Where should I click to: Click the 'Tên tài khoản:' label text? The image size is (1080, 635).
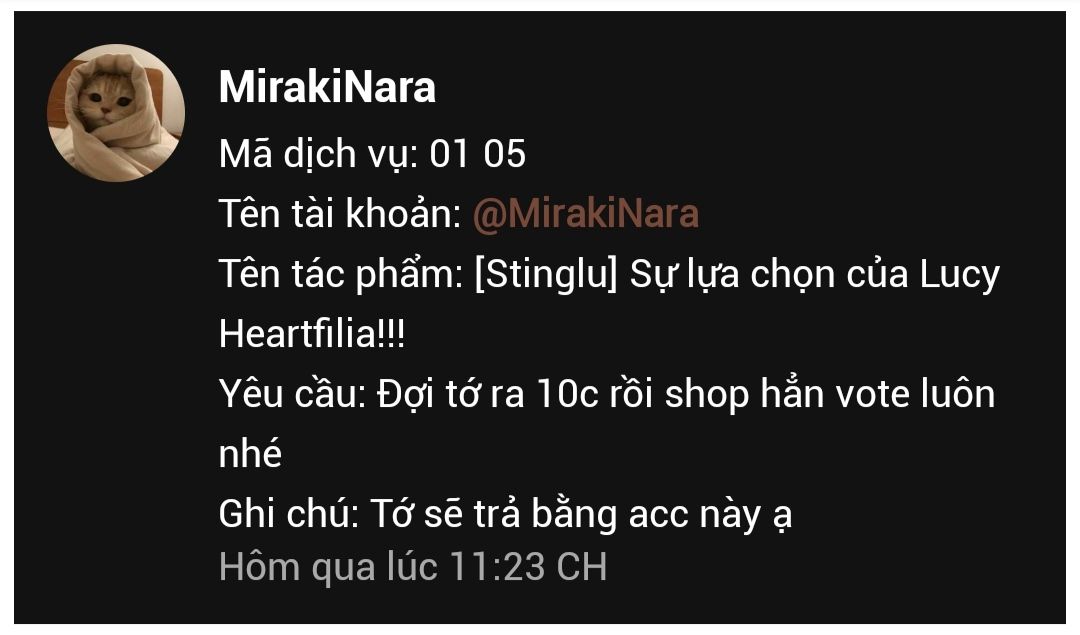340,214
